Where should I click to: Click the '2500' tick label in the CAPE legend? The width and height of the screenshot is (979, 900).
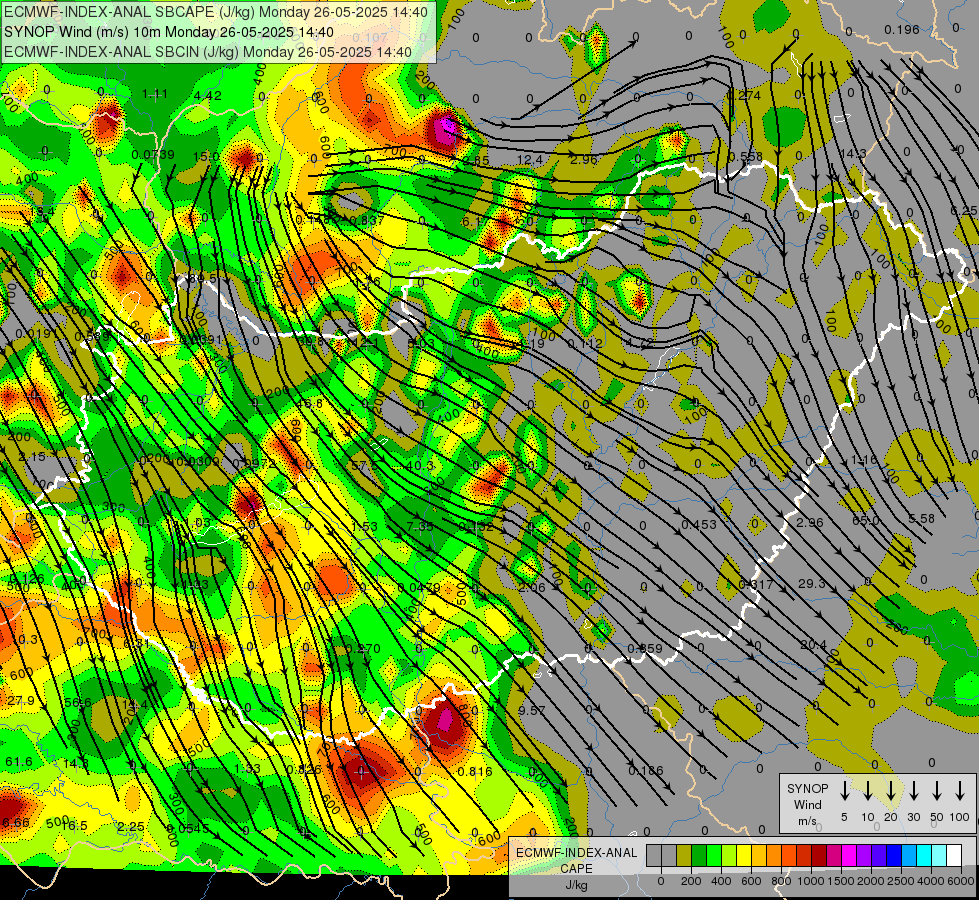[901, 881]
